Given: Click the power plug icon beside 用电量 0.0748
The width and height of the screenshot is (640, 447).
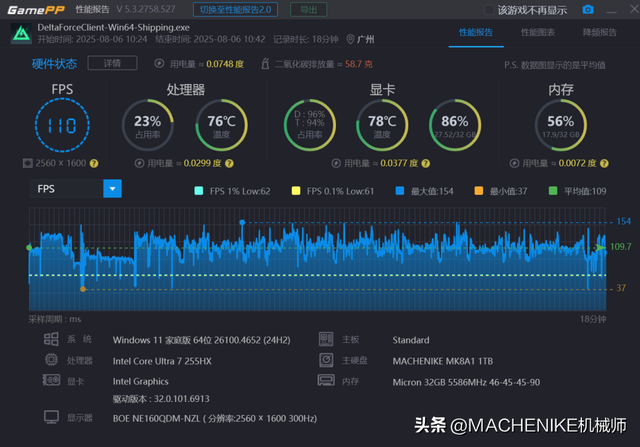Looking at the screenshot, I should tap(159, 63).
